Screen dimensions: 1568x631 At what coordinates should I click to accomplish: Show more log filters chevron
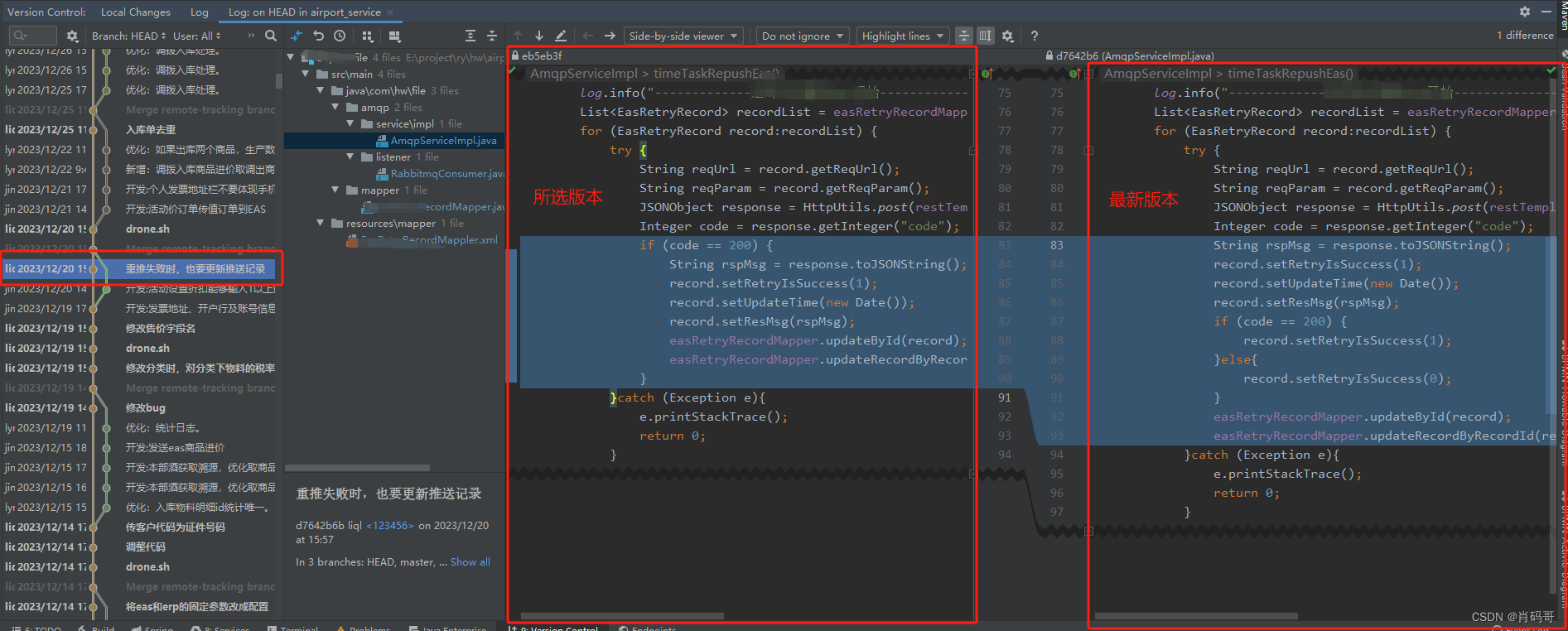[251, 36]
